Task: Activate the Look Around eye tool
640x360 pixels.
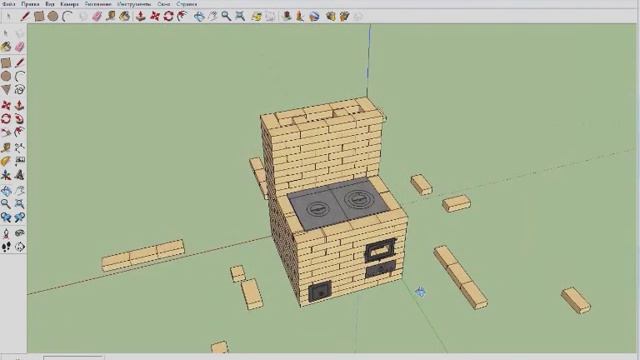Action: (20, 233)
